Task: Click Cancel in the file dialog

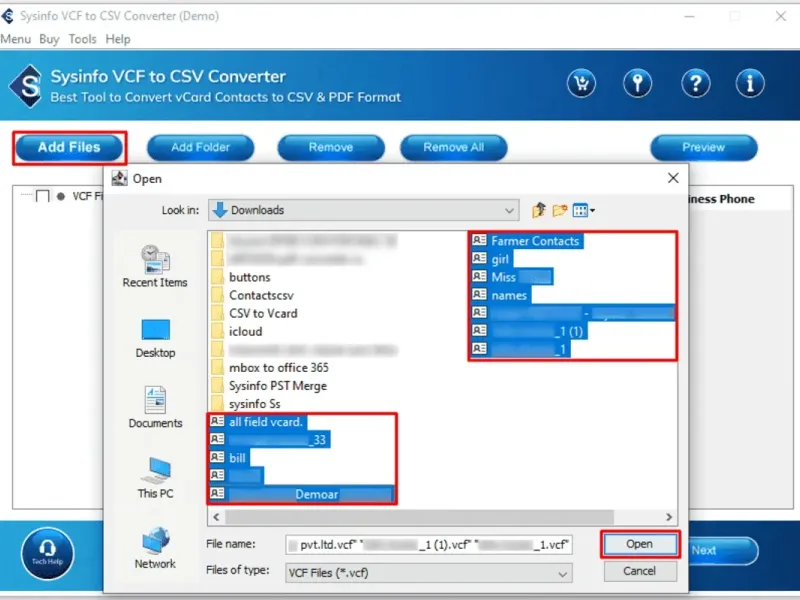Action: click(640, 571)
